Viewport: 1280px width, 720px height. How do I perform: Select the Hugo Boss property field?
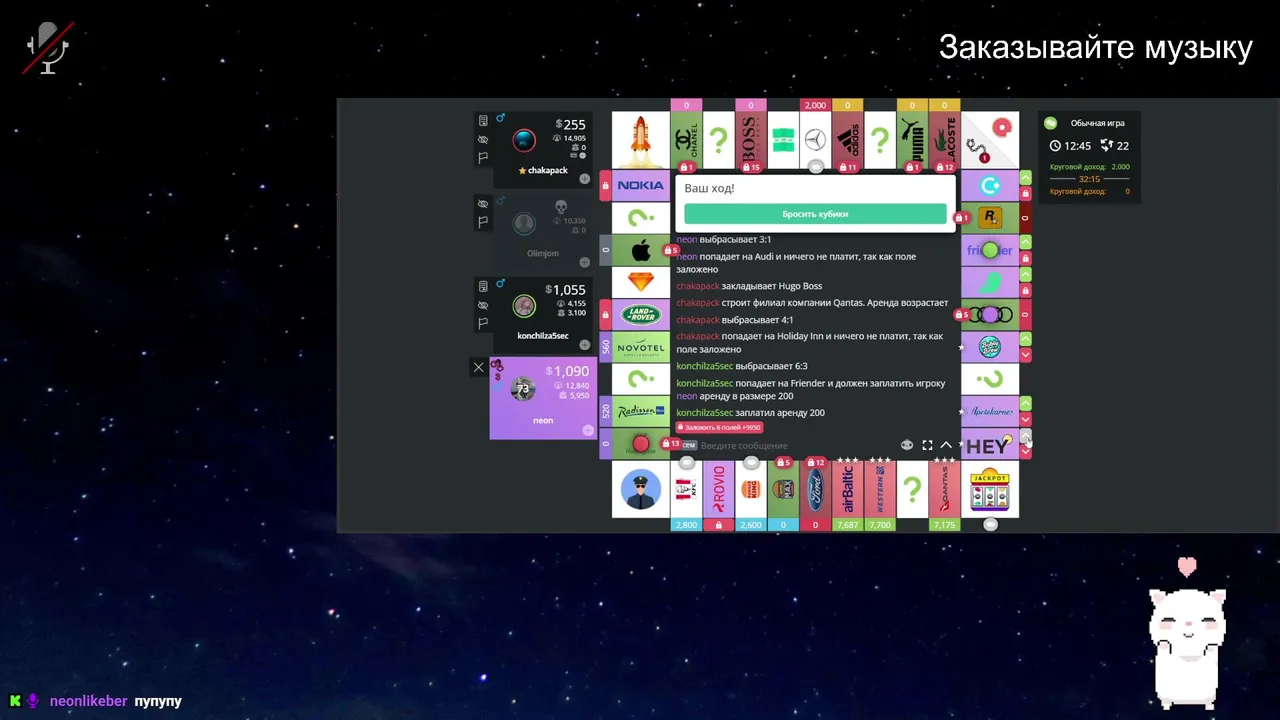pyautogui.click(x=750, y=140)
